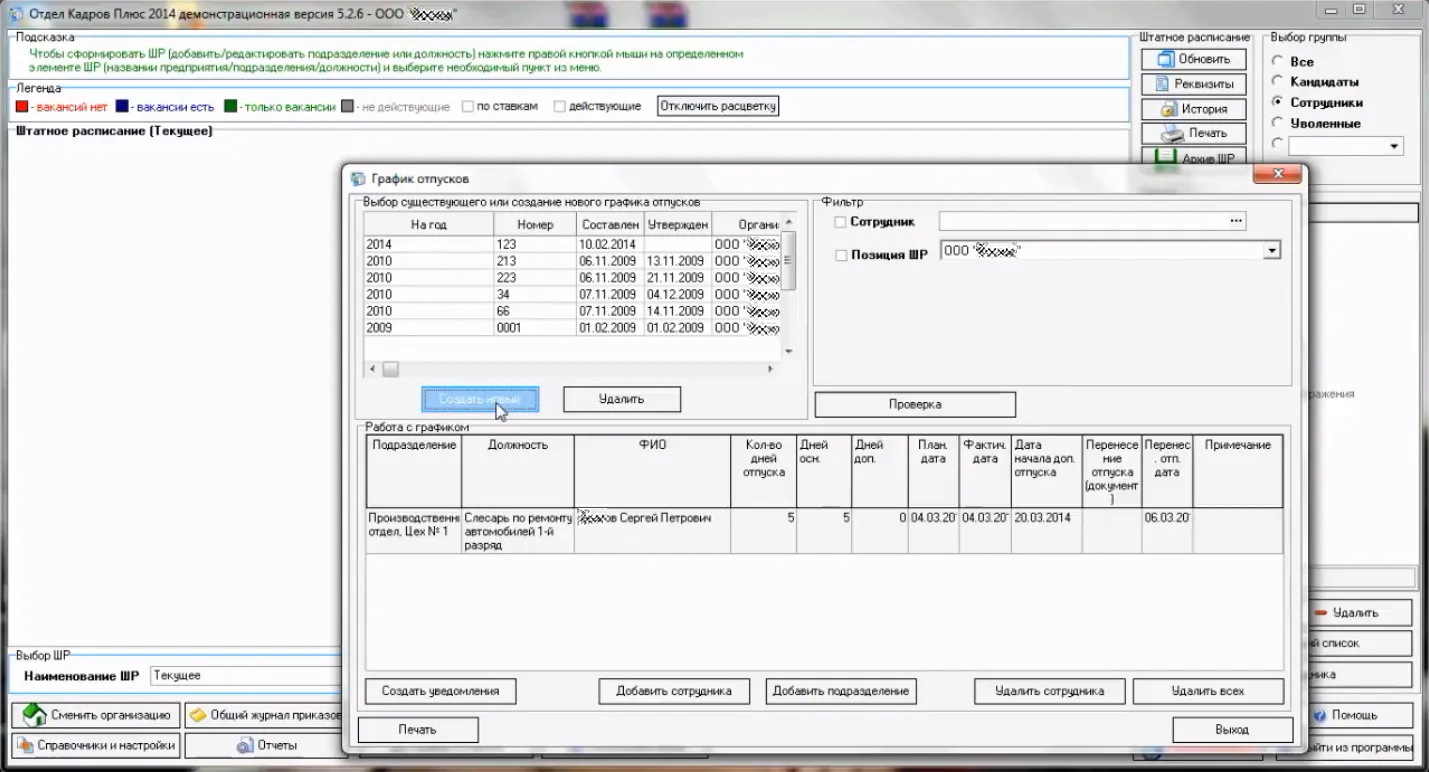This screenshot has height=772, width=1429.
Task: Open employee picker ellipsis button
Action: coord(1236,221)
